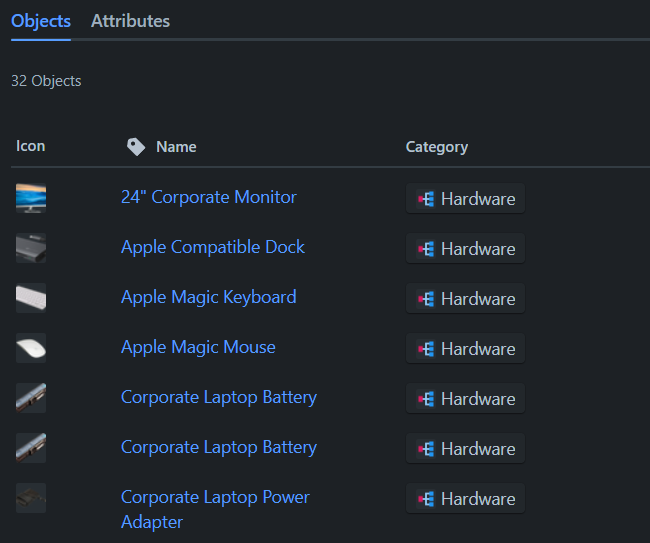This screenshot has width=650, height=543.
Task: Open the 24" Corporate Monitor link
Action: click(x=209, y=197)
